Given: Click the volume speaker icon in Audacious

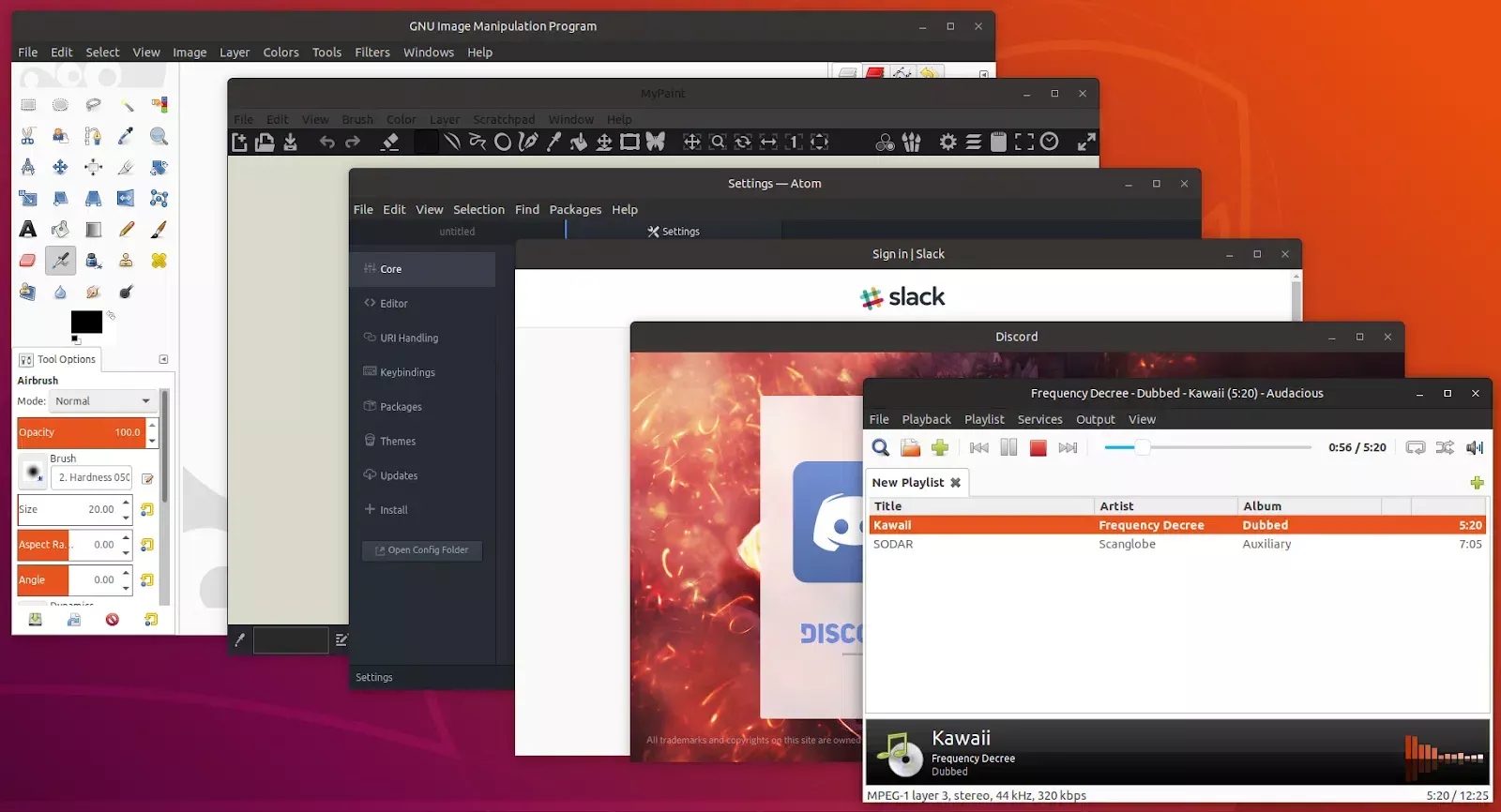Looking at the screenshot, I should click(1475, 447).
